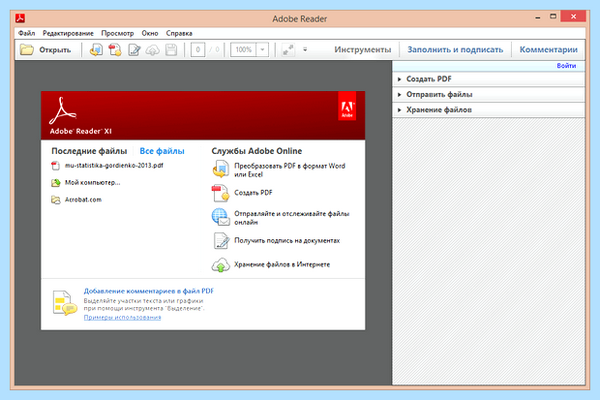
Task: Open the Справка menu
Action: point(179,33)
